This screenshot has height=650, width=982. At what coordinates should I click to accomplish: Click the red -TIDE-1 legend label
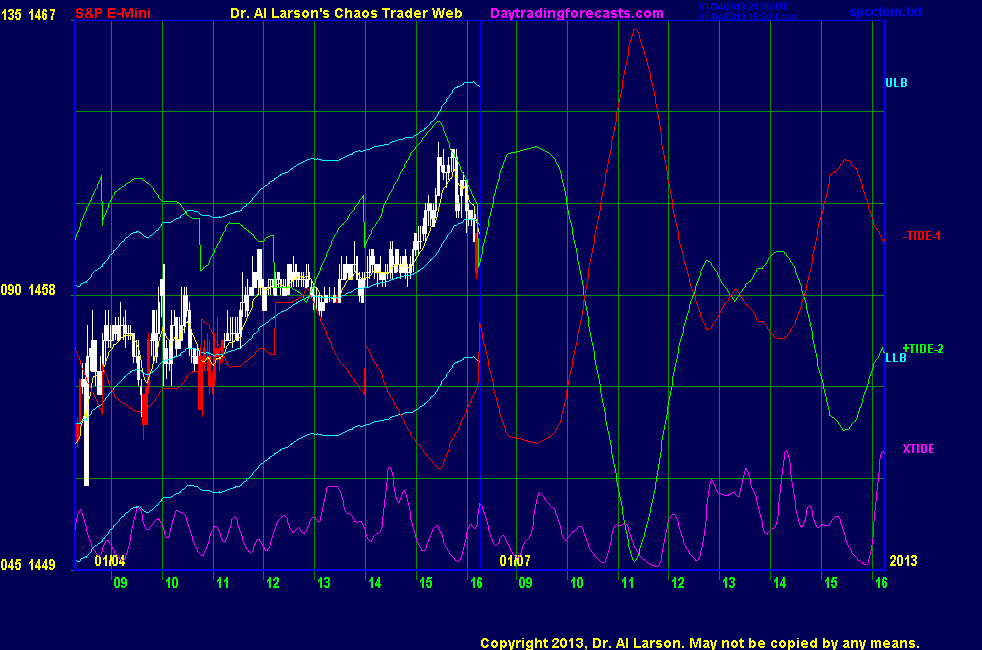click(x=921, y=236)
